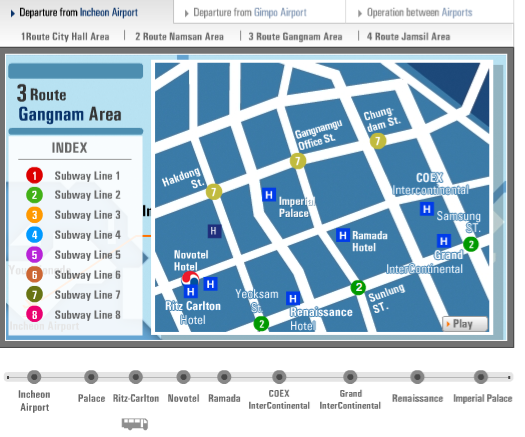Select Incheon Airport stop on route timeline

tap(34, 377)
